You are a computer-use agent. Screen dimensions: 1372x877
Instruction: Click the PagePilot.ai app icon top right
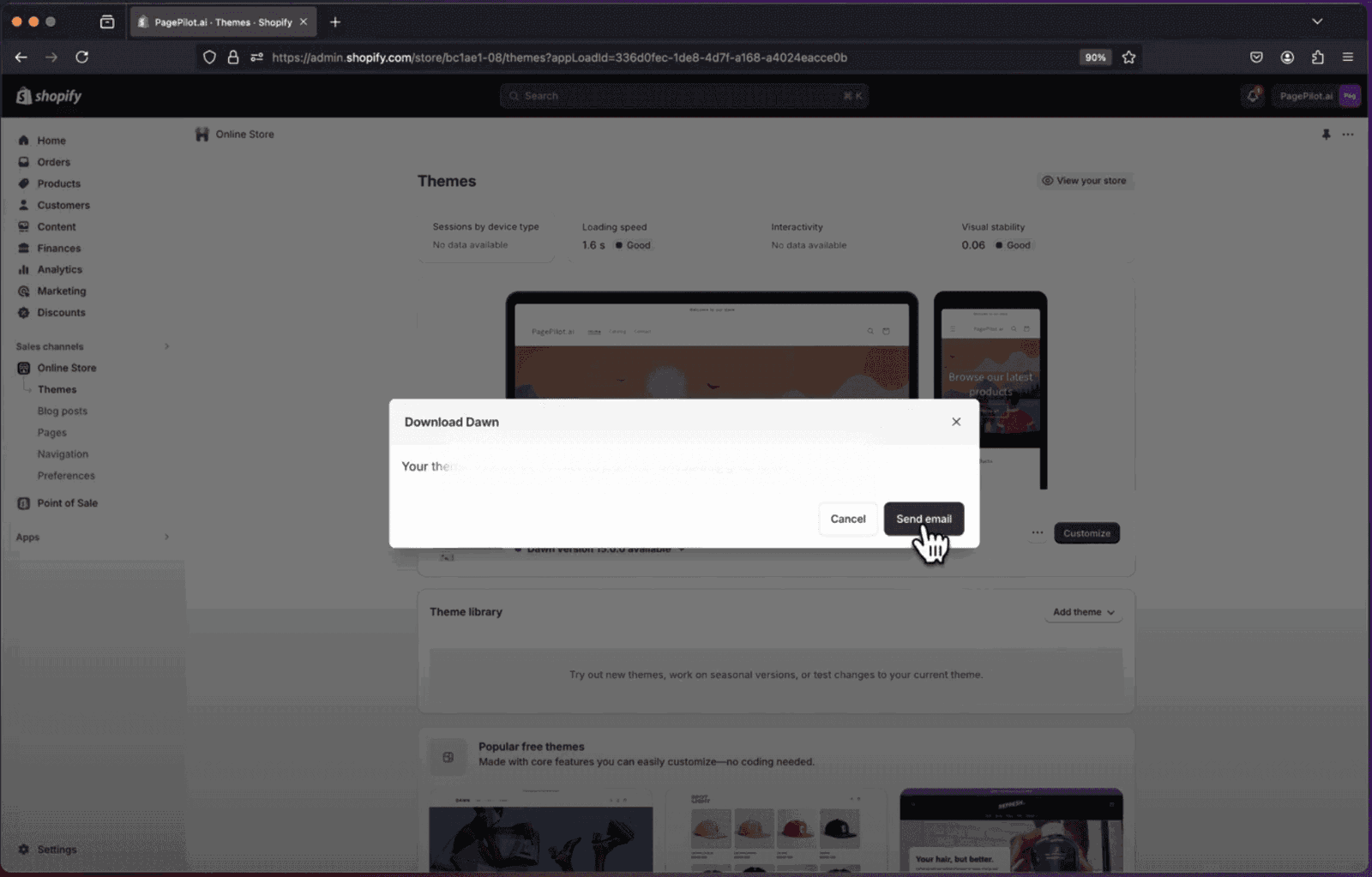tap(1350, 96)
